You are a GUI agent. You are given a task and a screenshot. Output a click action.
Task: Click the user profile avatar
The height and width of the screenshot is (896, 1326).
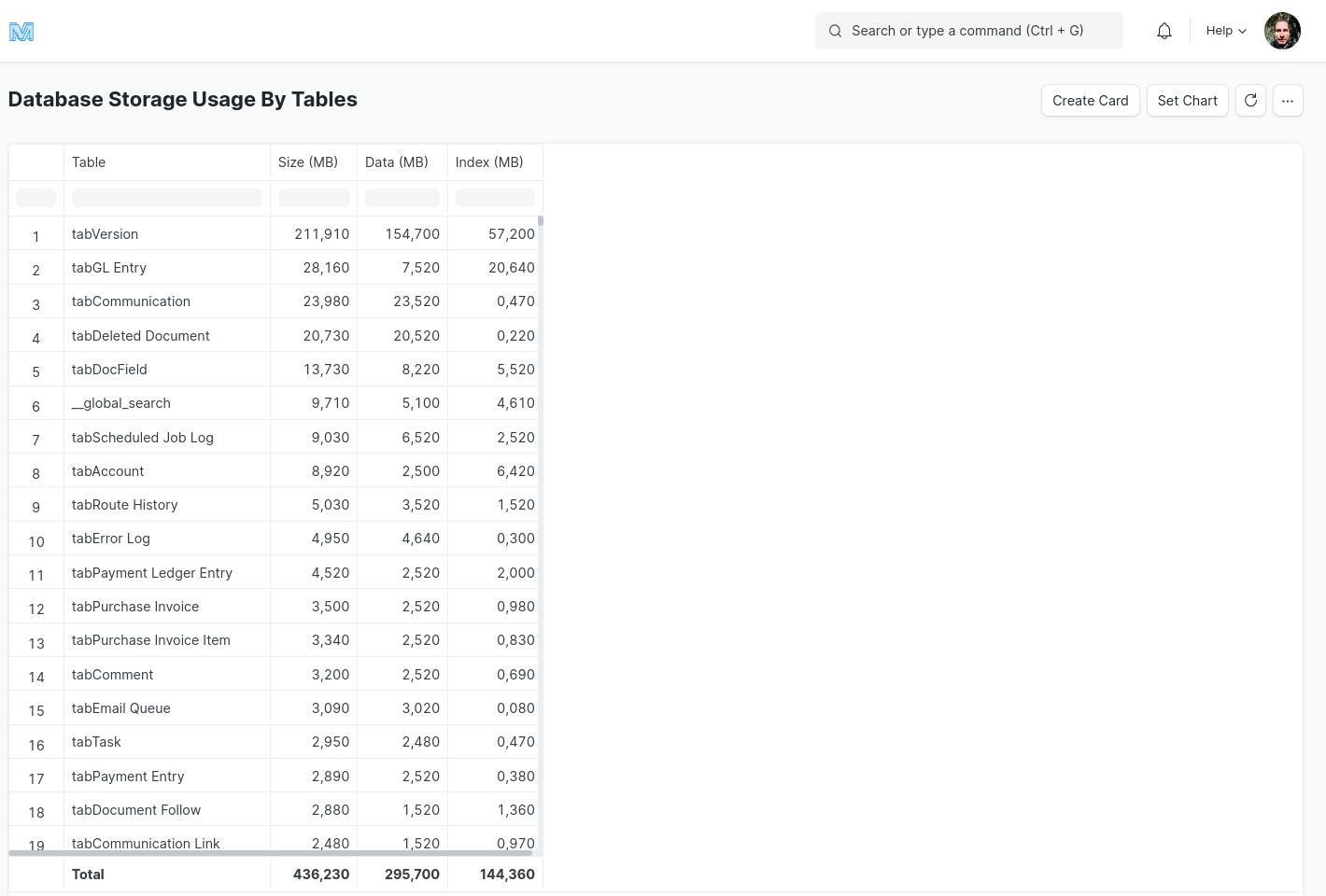(x=1282, y=31)
